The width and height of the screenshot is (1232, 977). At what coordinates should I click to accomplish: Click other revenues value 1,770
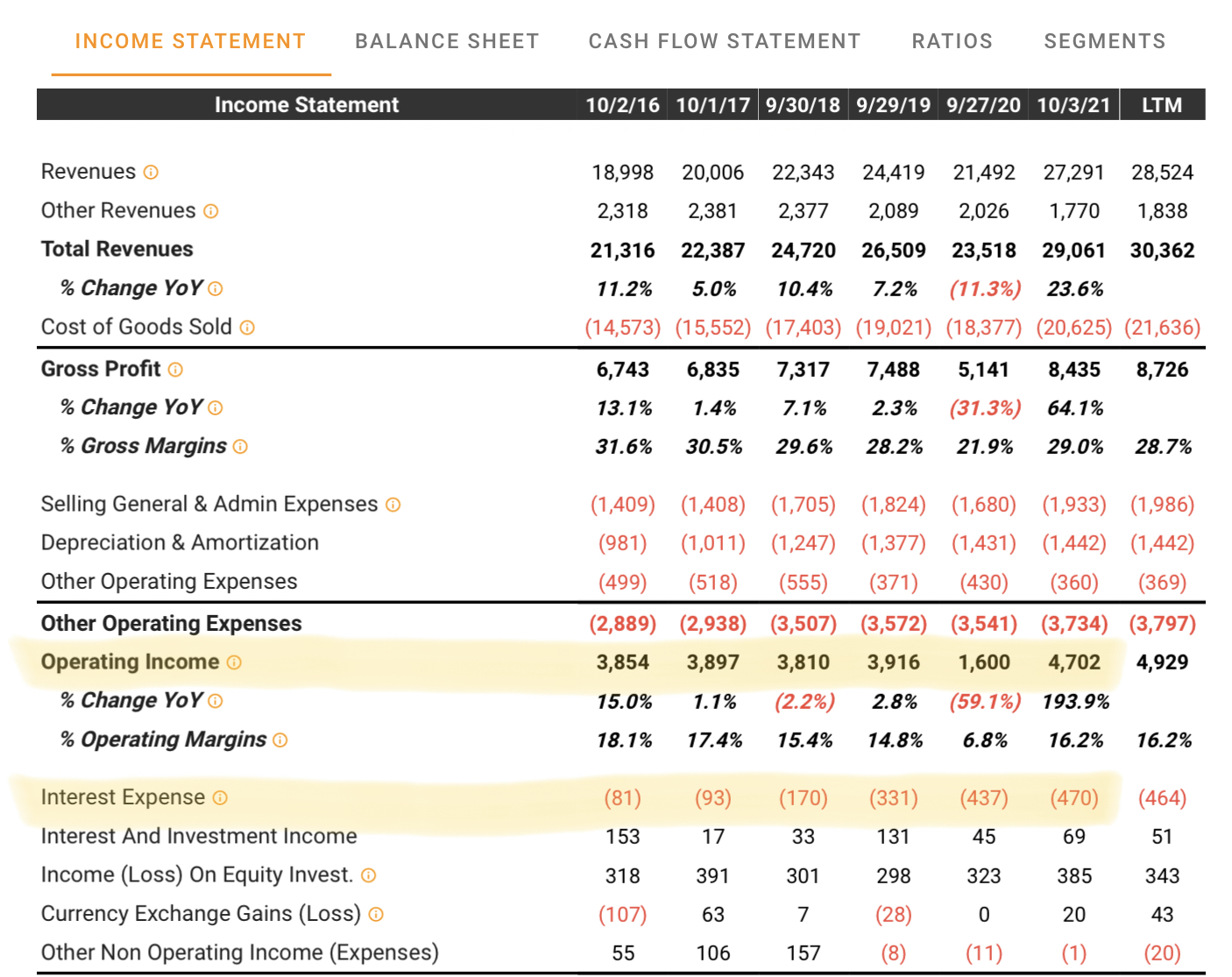coord(1074,211)
